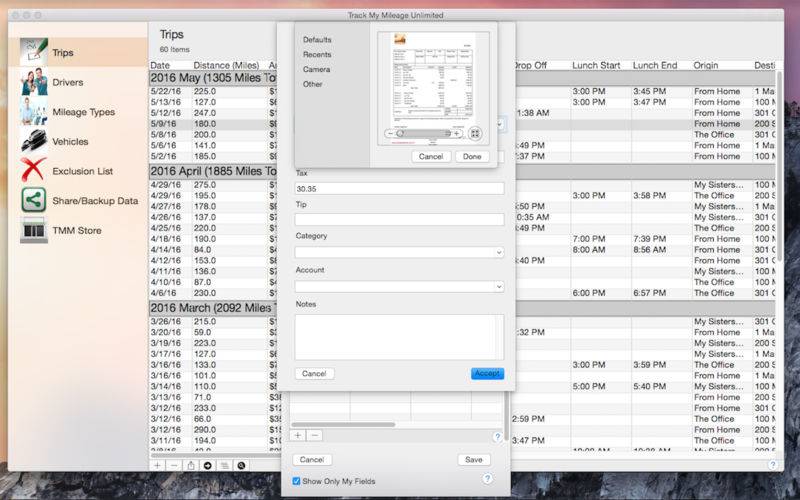Select Defaults in the image source list

[x=317, y=39]
